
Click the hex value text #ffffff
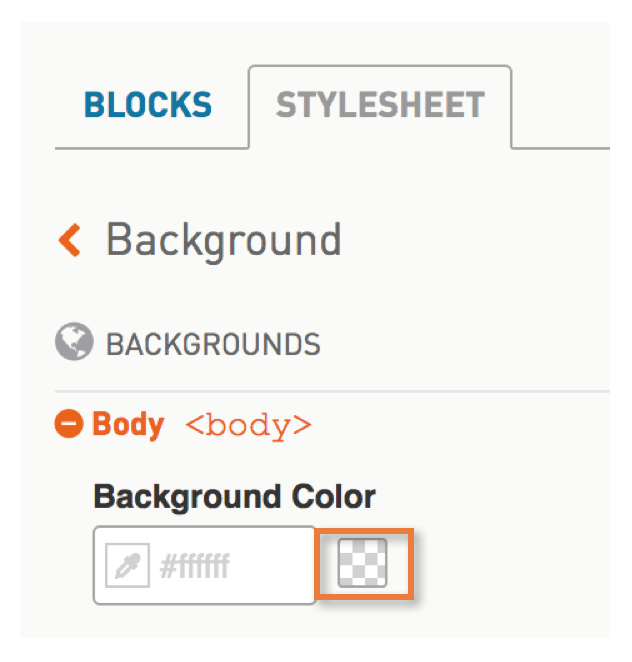195,566
